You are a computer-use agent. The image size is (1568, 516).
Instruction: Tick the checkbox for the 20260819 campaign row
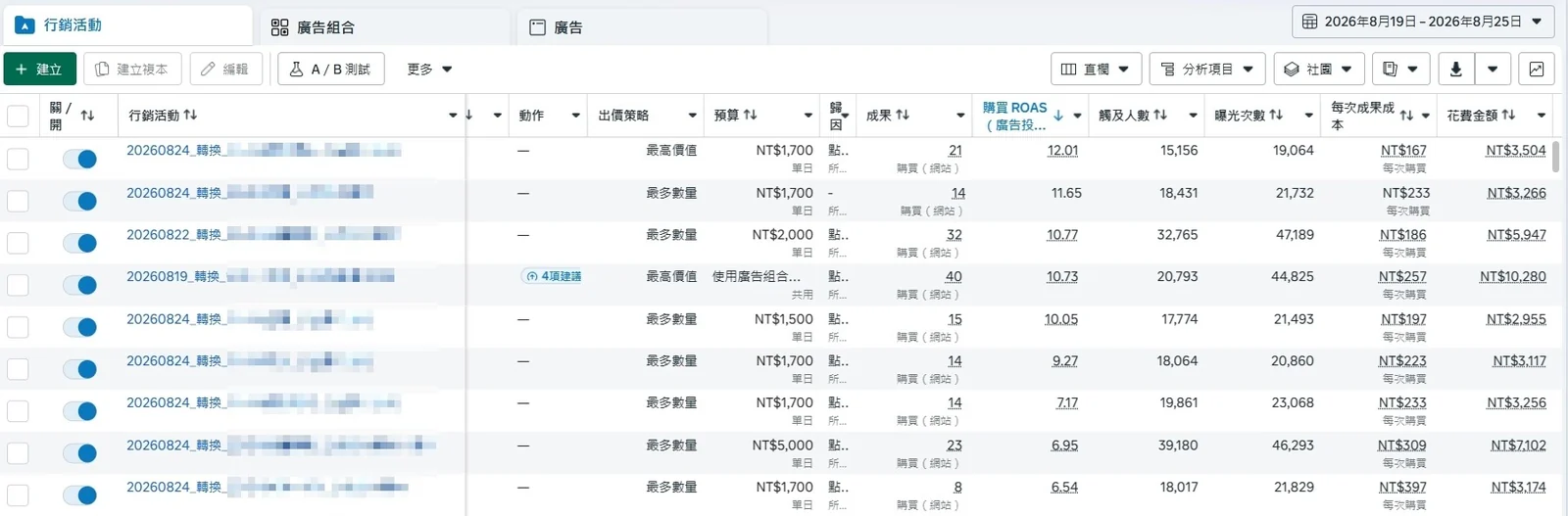(x=18, y=285)
